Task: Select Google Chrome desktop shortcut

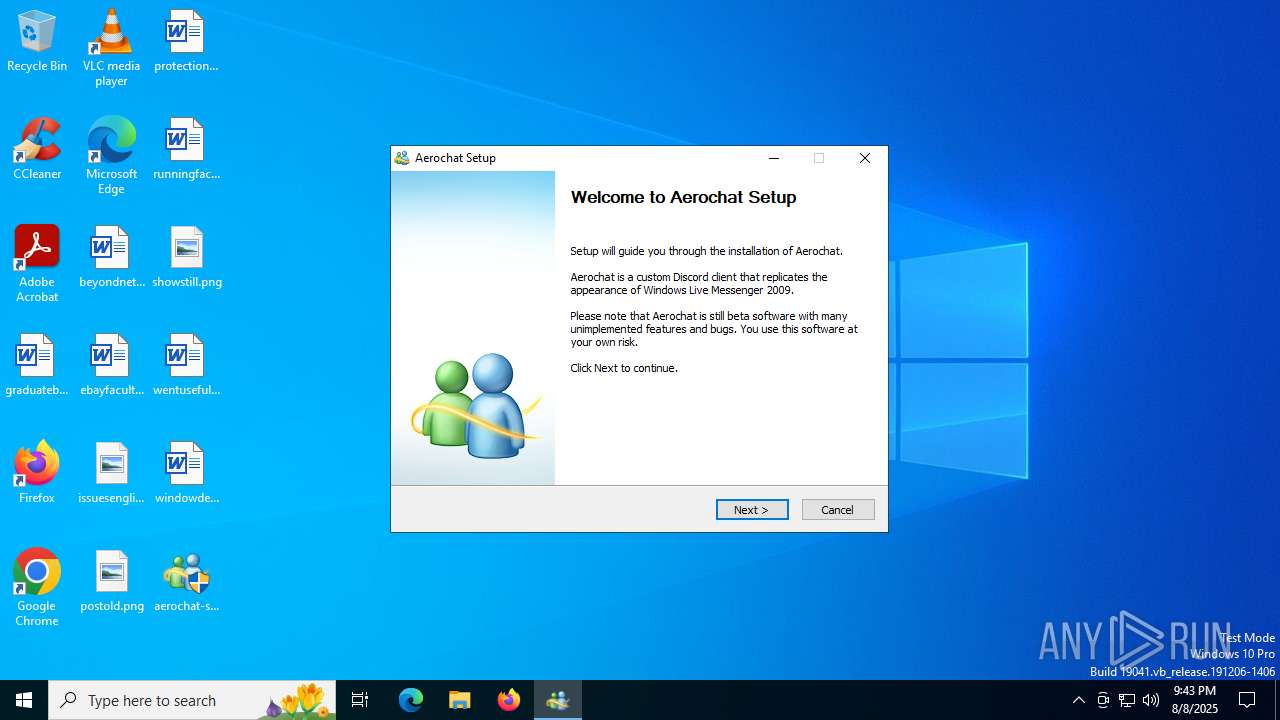Action: [x=37, y=588]
